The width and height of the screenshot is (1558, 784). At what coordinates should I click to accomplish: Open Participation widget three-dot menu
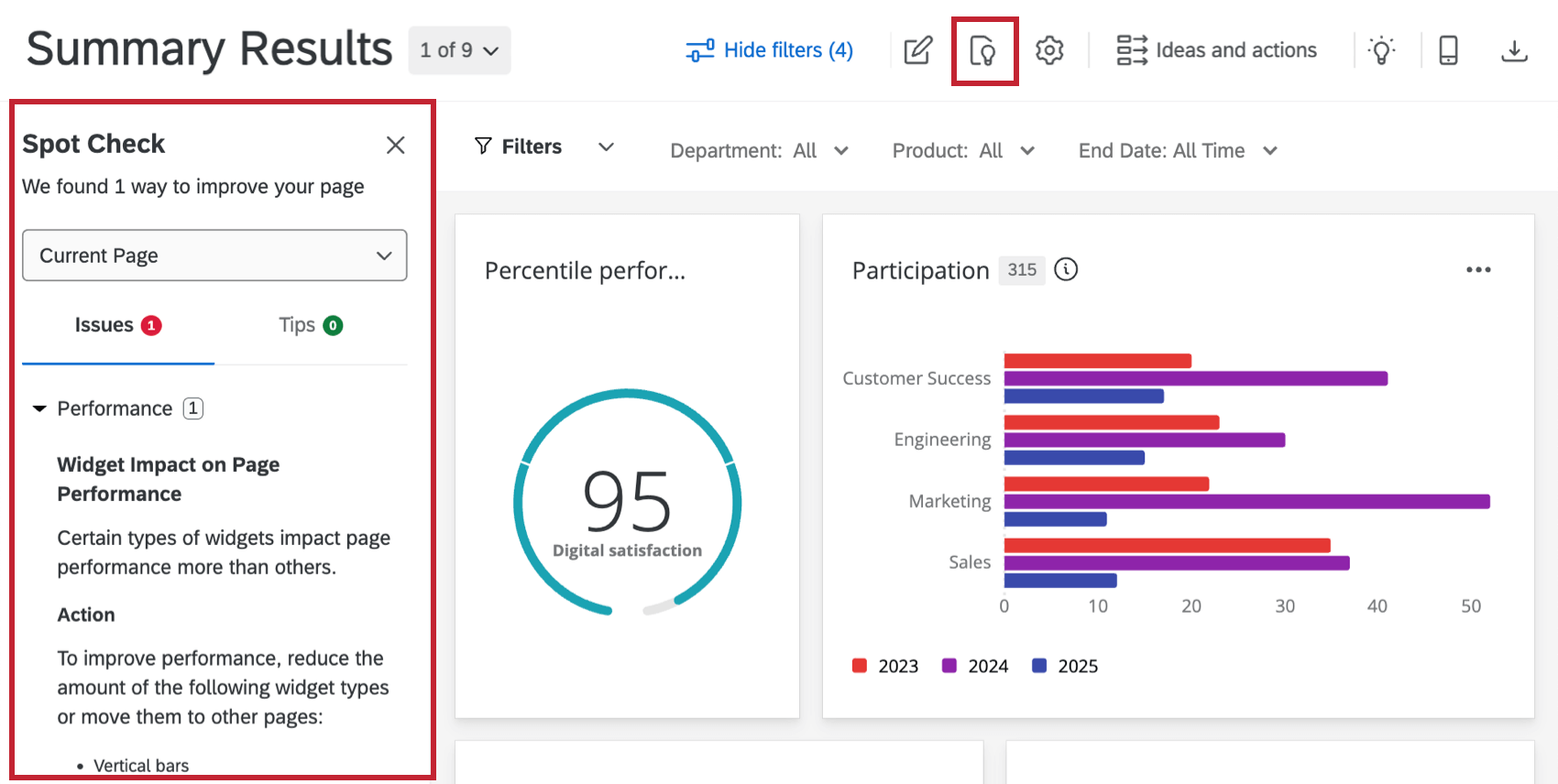(1477, 269)
